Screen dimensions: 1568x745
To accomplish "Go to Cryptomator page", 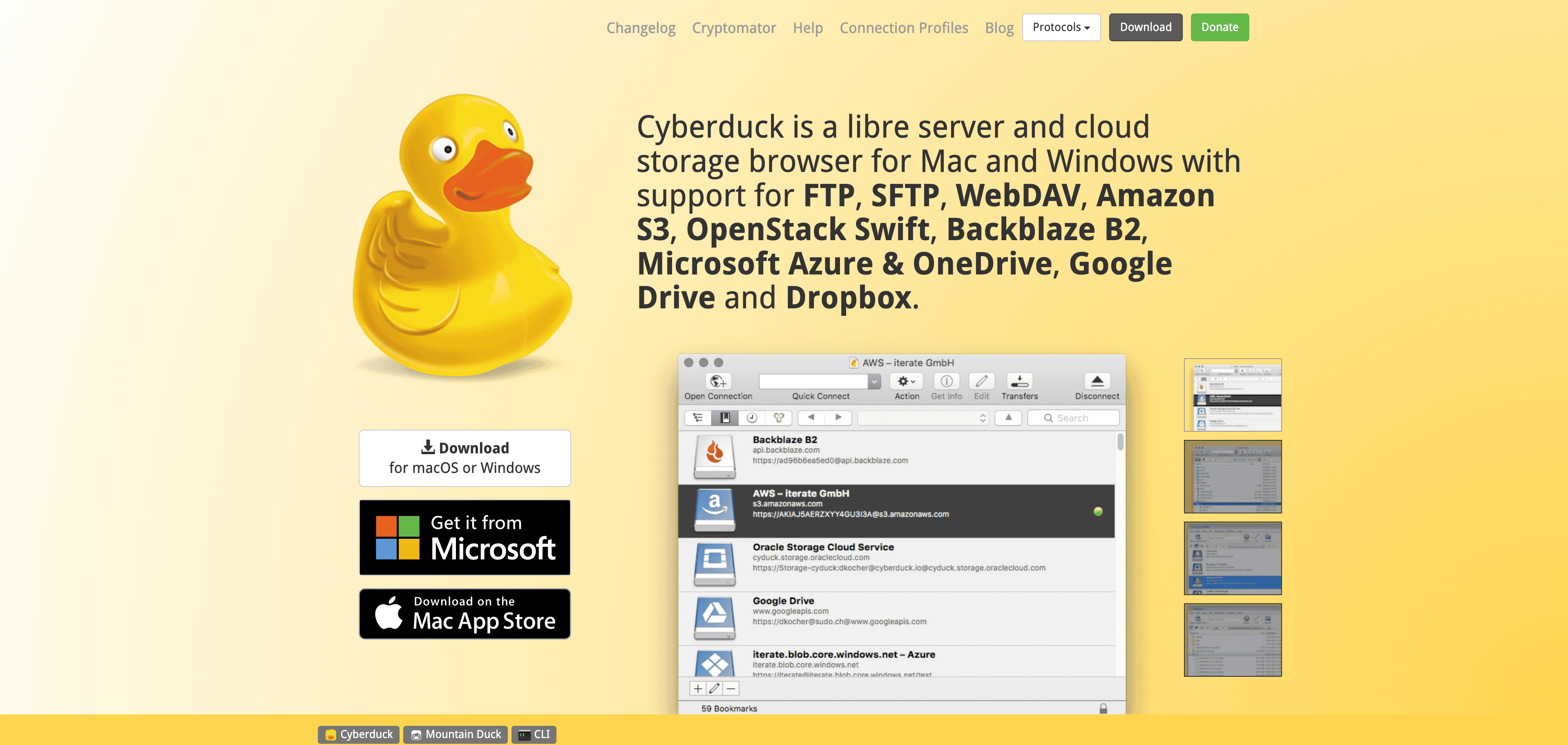I will (733, 28).
